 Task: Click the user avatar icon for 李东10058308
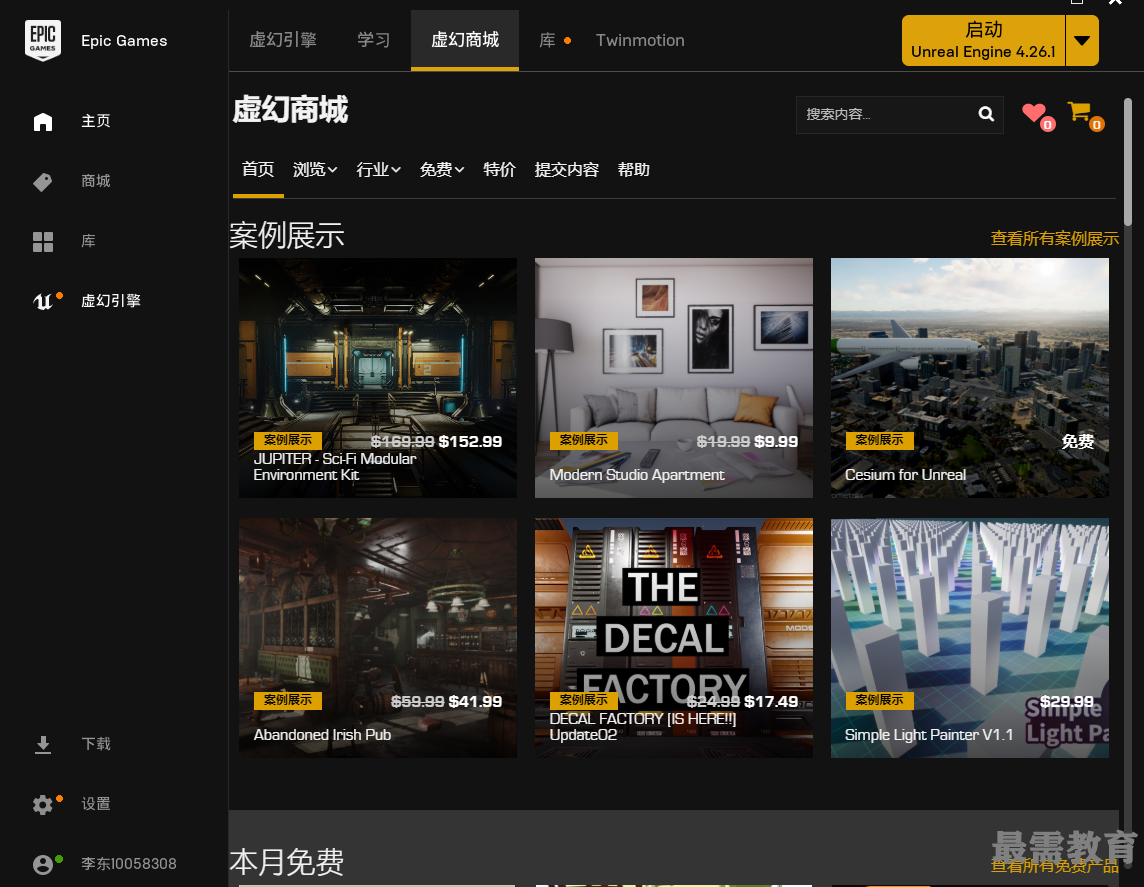coord(43,864)
